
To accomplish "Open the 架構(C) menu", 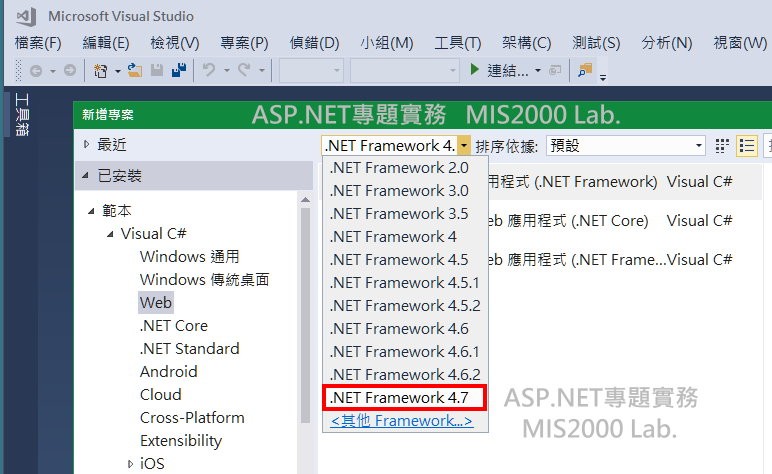I will (526, 43).
